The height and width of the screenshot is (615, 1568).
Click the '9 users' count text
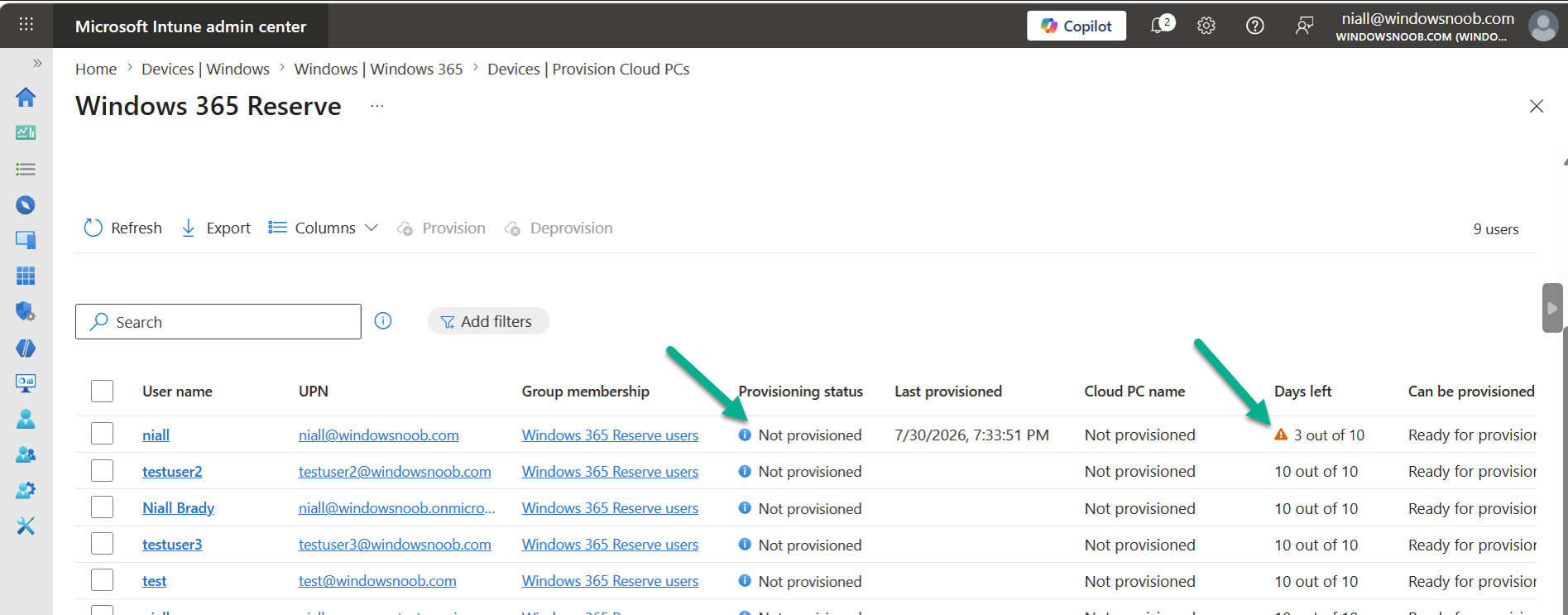[1496, 229]
